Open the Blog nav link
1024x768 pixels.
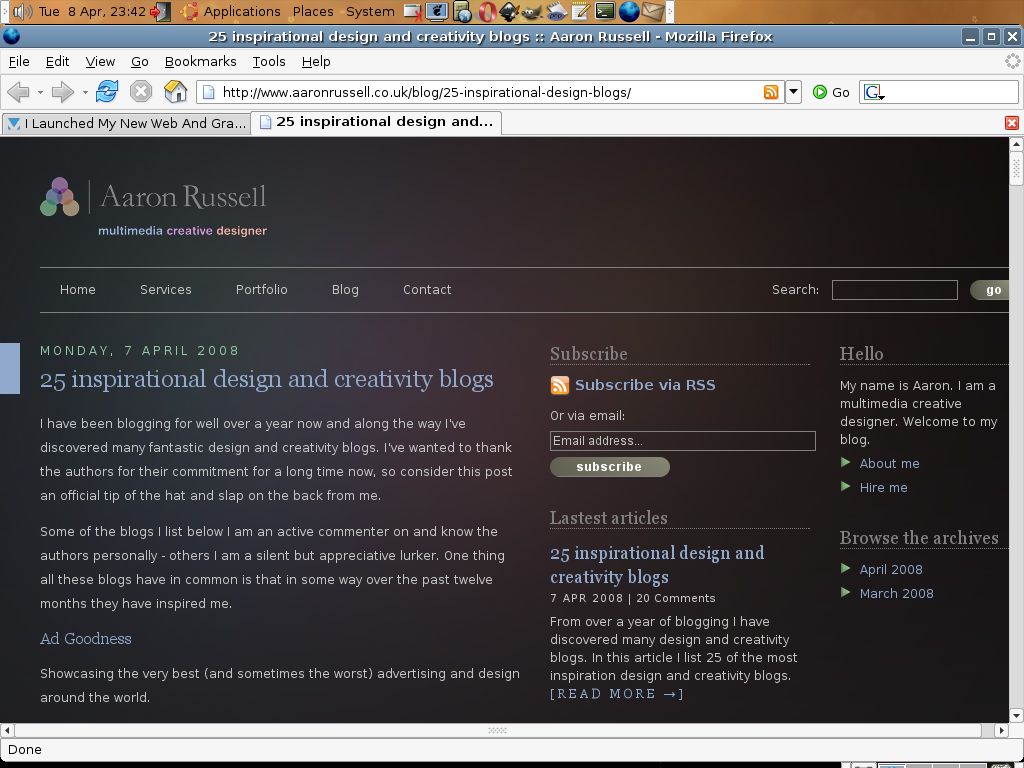tap(345, 289)
